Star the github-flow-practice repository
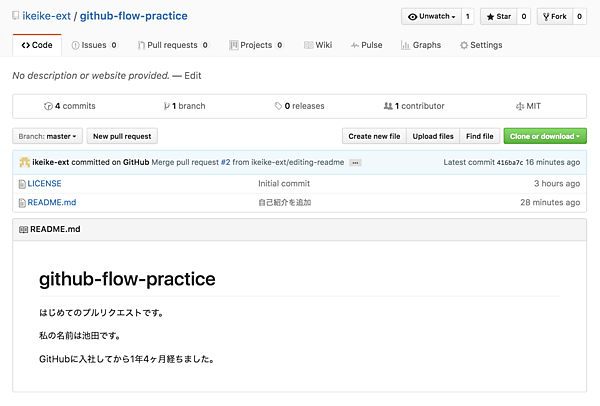The height and width of the screenshot is (406, 600). tap(498, 17)
